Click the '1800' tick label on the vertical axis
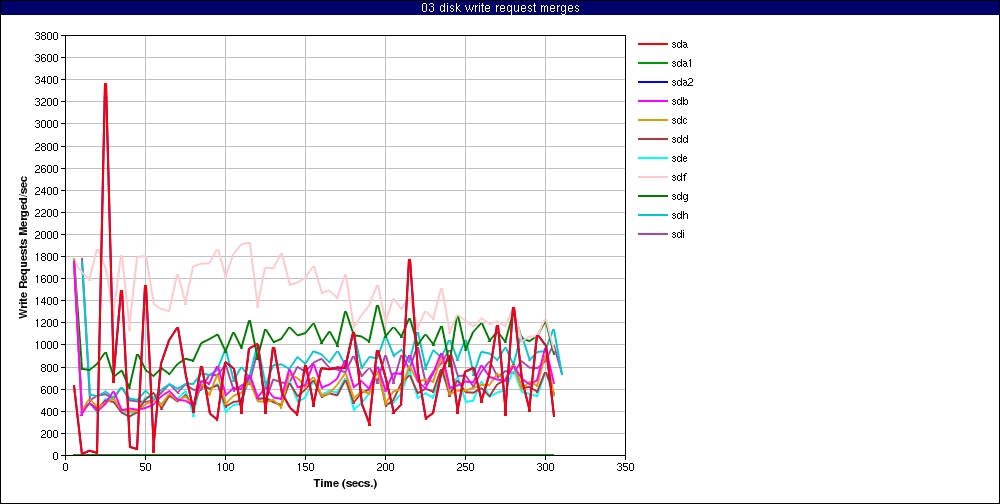Viewport: 1000px width, 504px height. [x=48, y=256]
